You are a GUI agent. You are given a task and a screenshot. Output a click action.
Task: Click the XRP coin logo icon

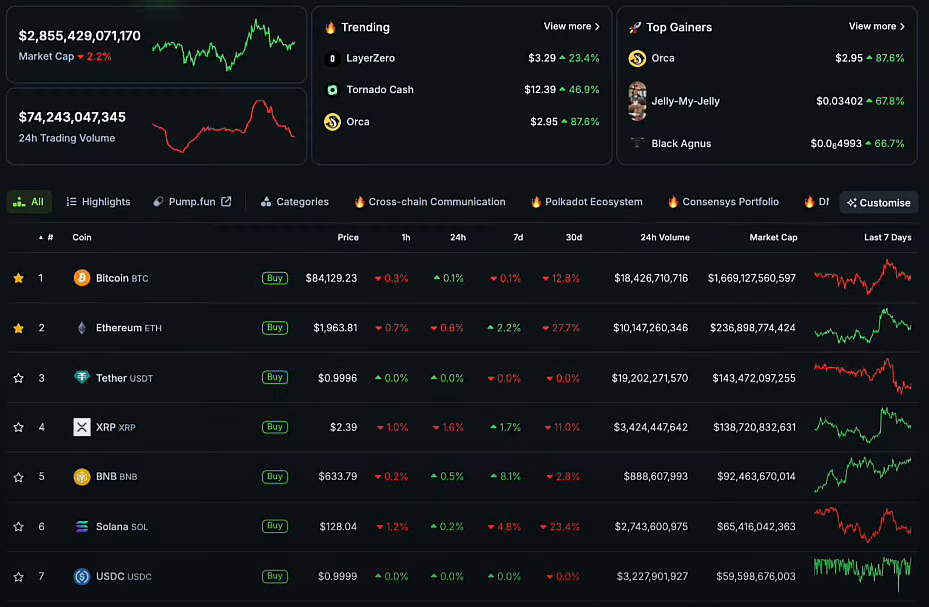(x=82, y=427)
